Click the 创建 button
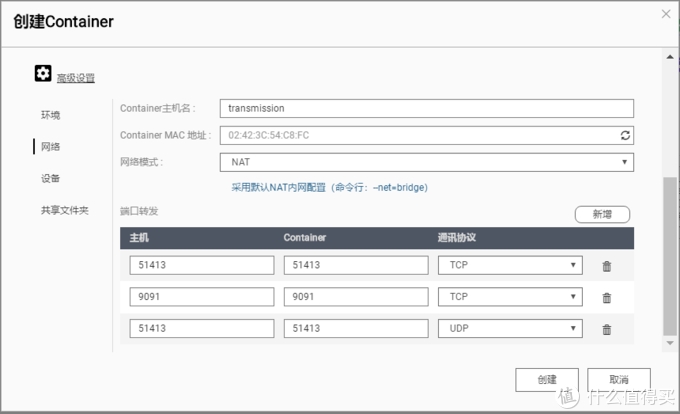 (547, 380)
